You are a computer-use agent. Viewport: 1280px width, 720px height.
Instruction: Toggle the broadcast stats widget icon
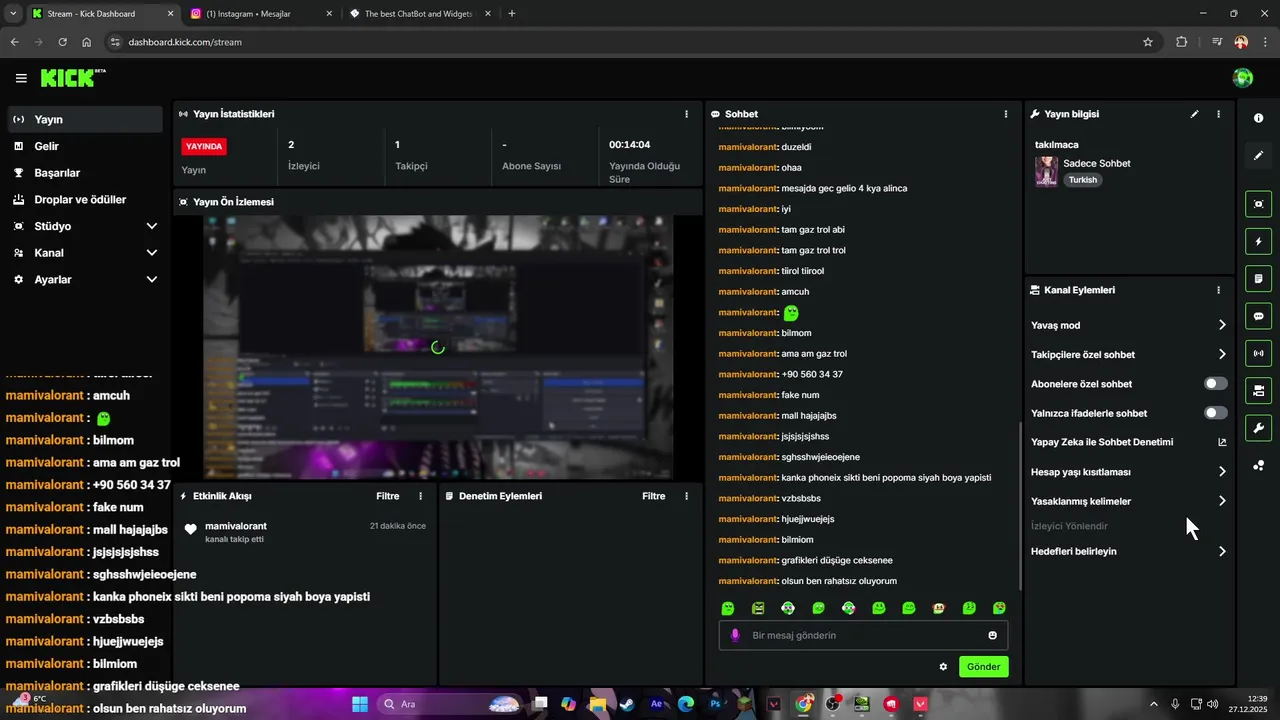click(x=1258, y=353)
